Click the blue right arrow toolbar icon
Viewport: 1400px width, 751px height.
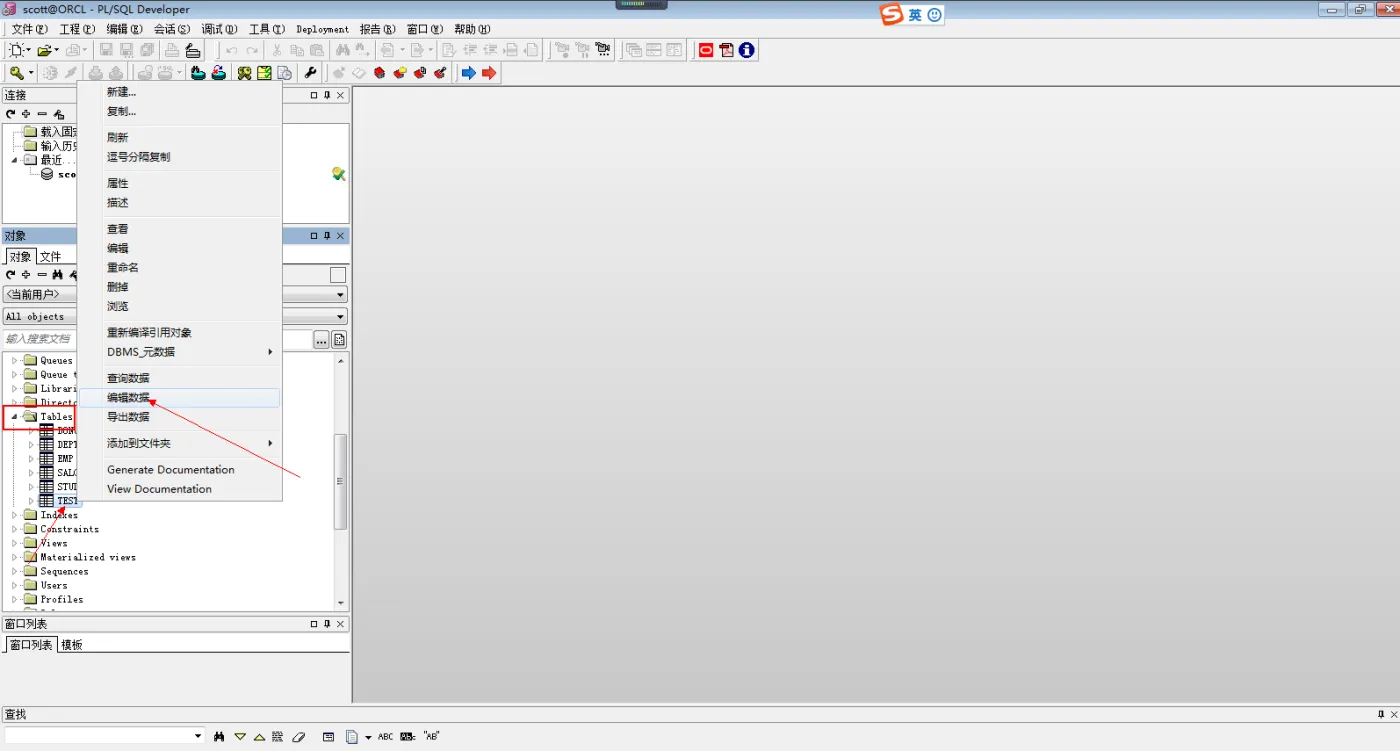[468, 73]
